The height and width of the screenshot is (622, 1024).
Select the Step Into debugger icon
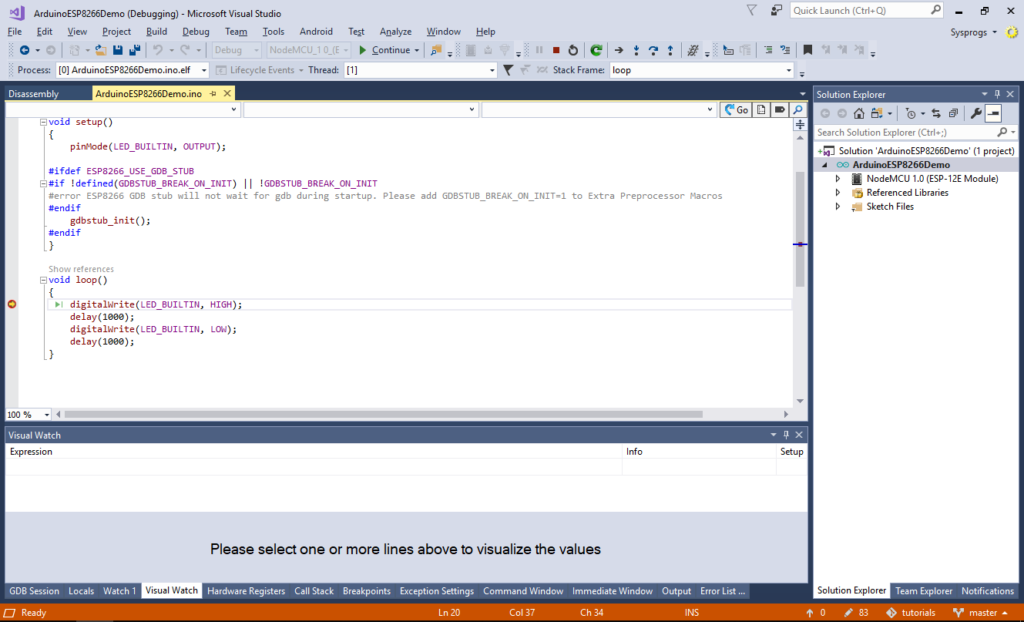(x=637, y=49)
